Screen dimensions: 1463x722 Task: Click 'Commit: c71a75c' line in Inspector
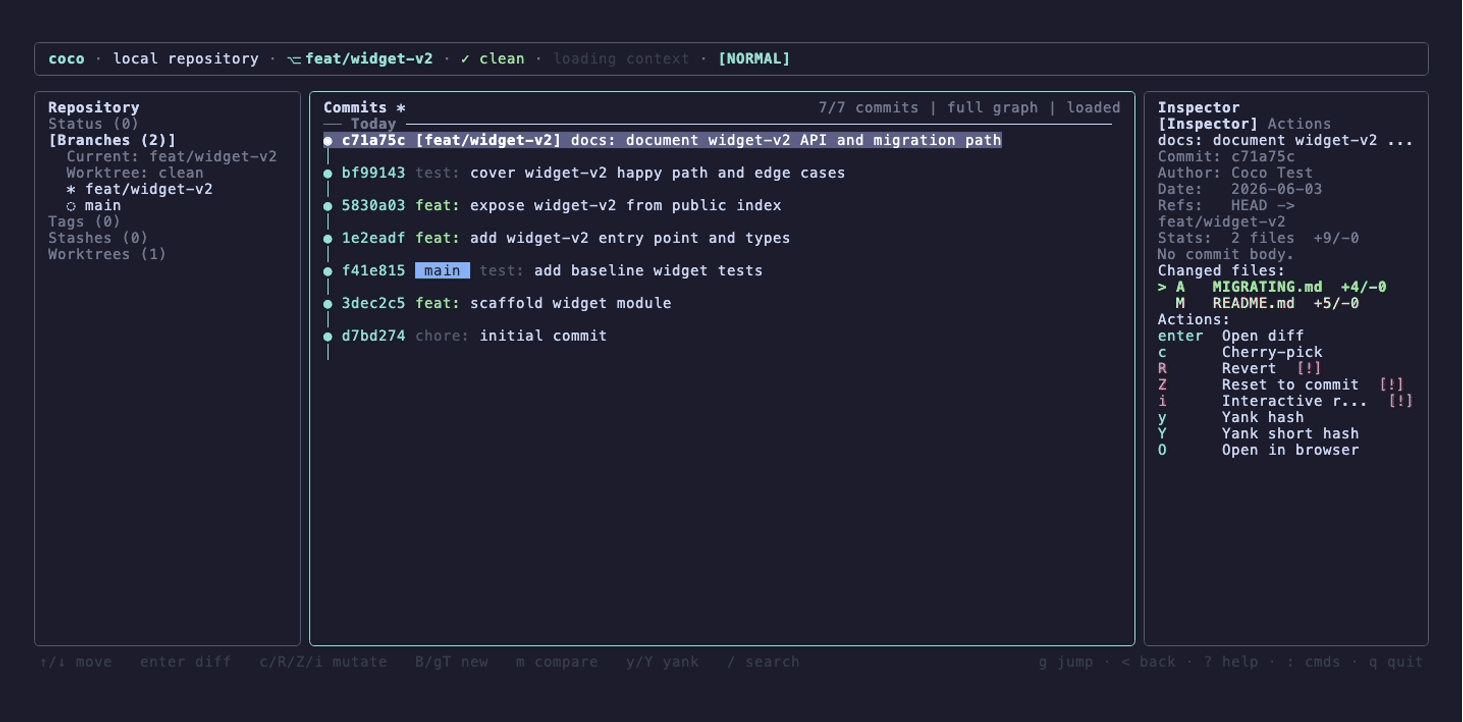pos(1226,157)
